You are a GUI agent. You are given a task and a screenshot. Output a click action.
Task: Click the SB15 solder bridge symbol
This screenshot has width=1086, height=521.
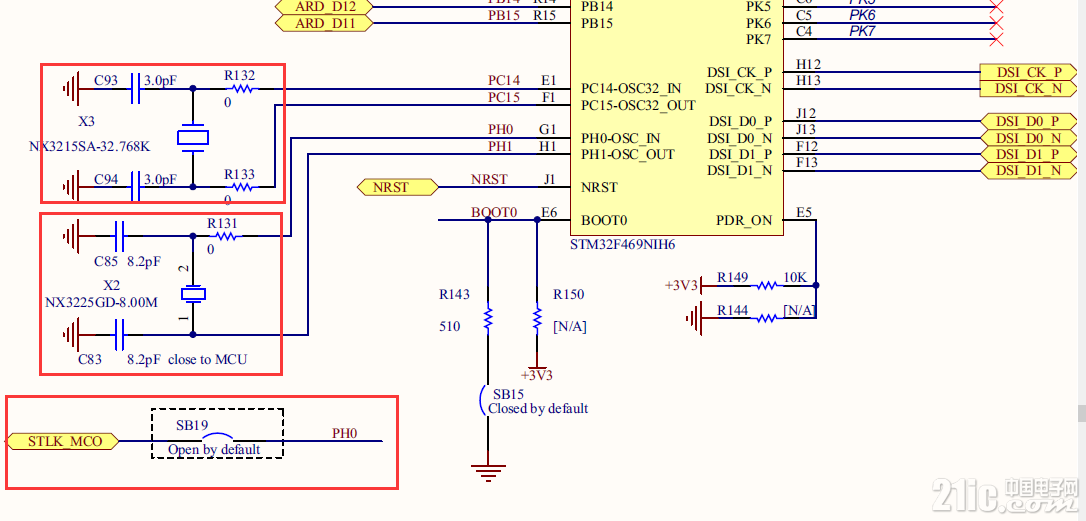483,400
